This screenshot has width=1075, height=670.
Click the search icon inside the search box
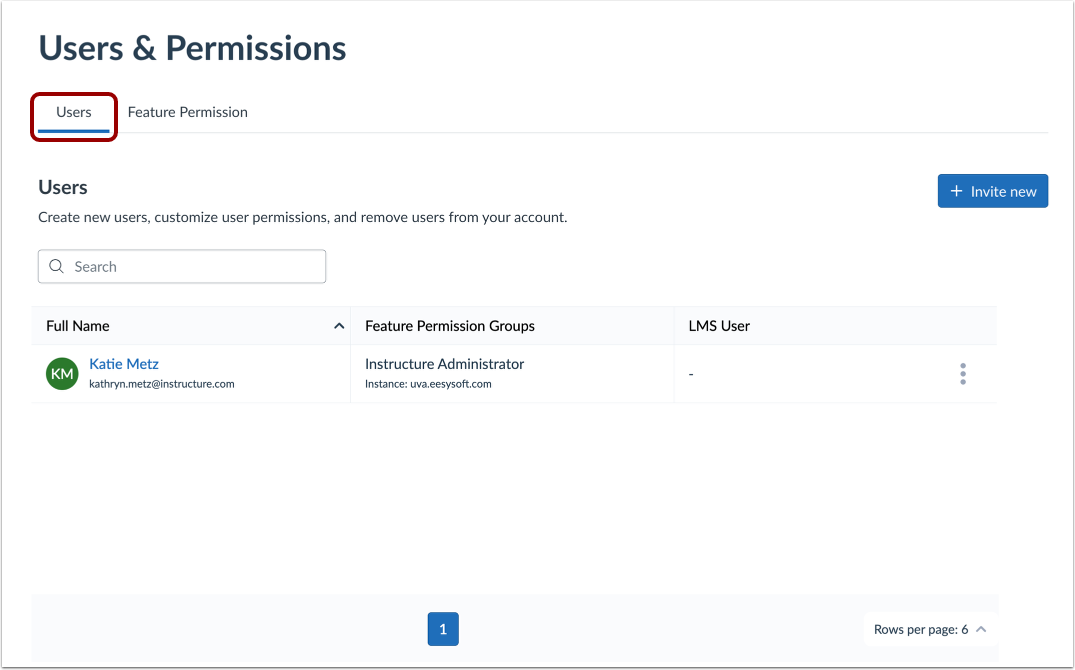(56, 266)
